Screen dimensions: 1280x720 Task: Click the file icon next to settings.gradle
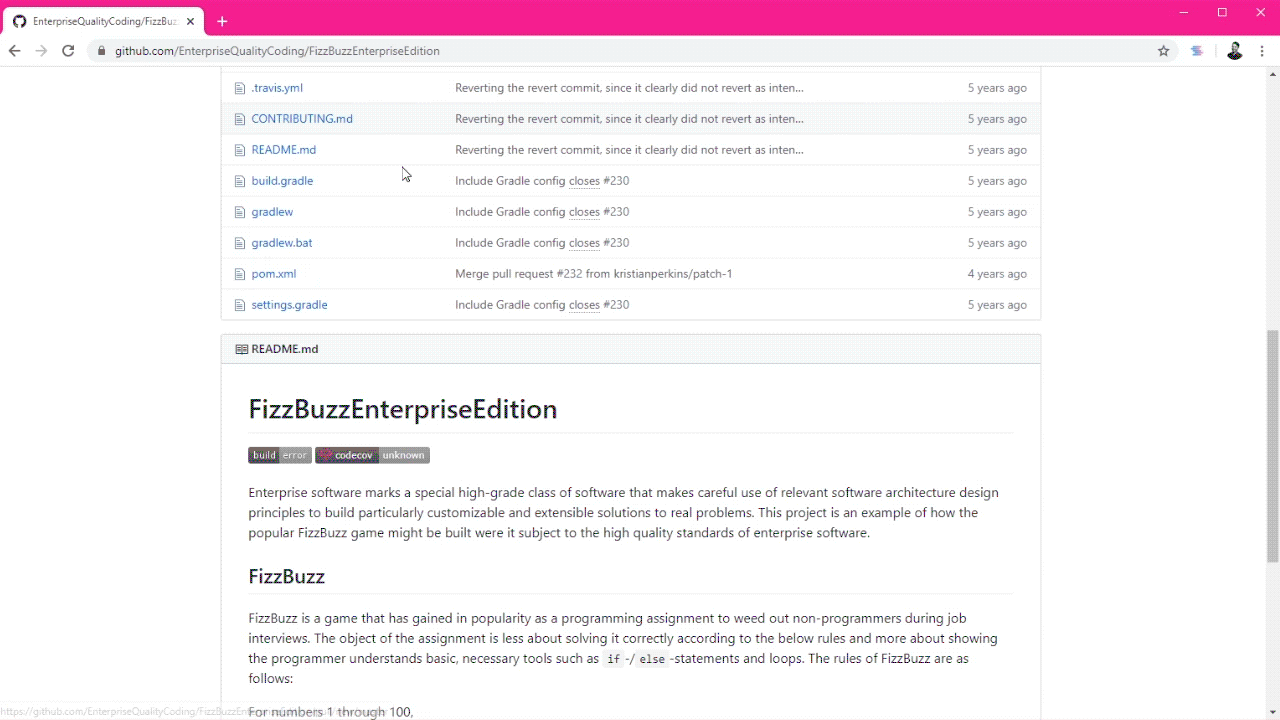pyautogui.click(x=239, y=305)
